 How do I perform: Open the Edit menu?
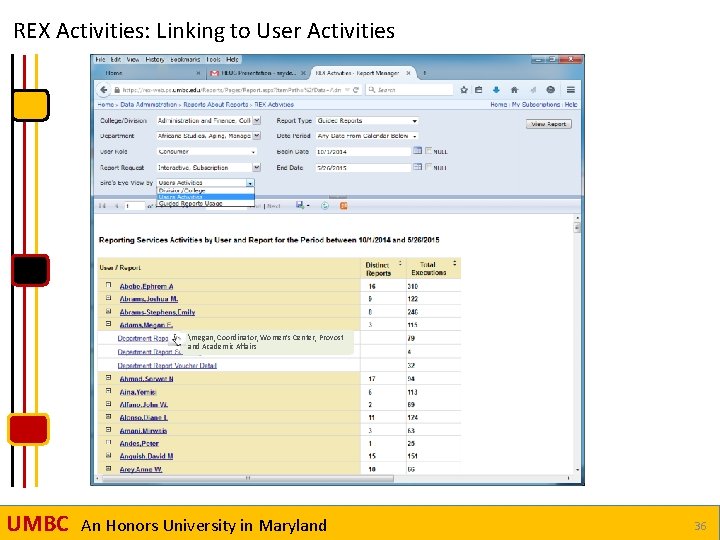coord(116,60)
